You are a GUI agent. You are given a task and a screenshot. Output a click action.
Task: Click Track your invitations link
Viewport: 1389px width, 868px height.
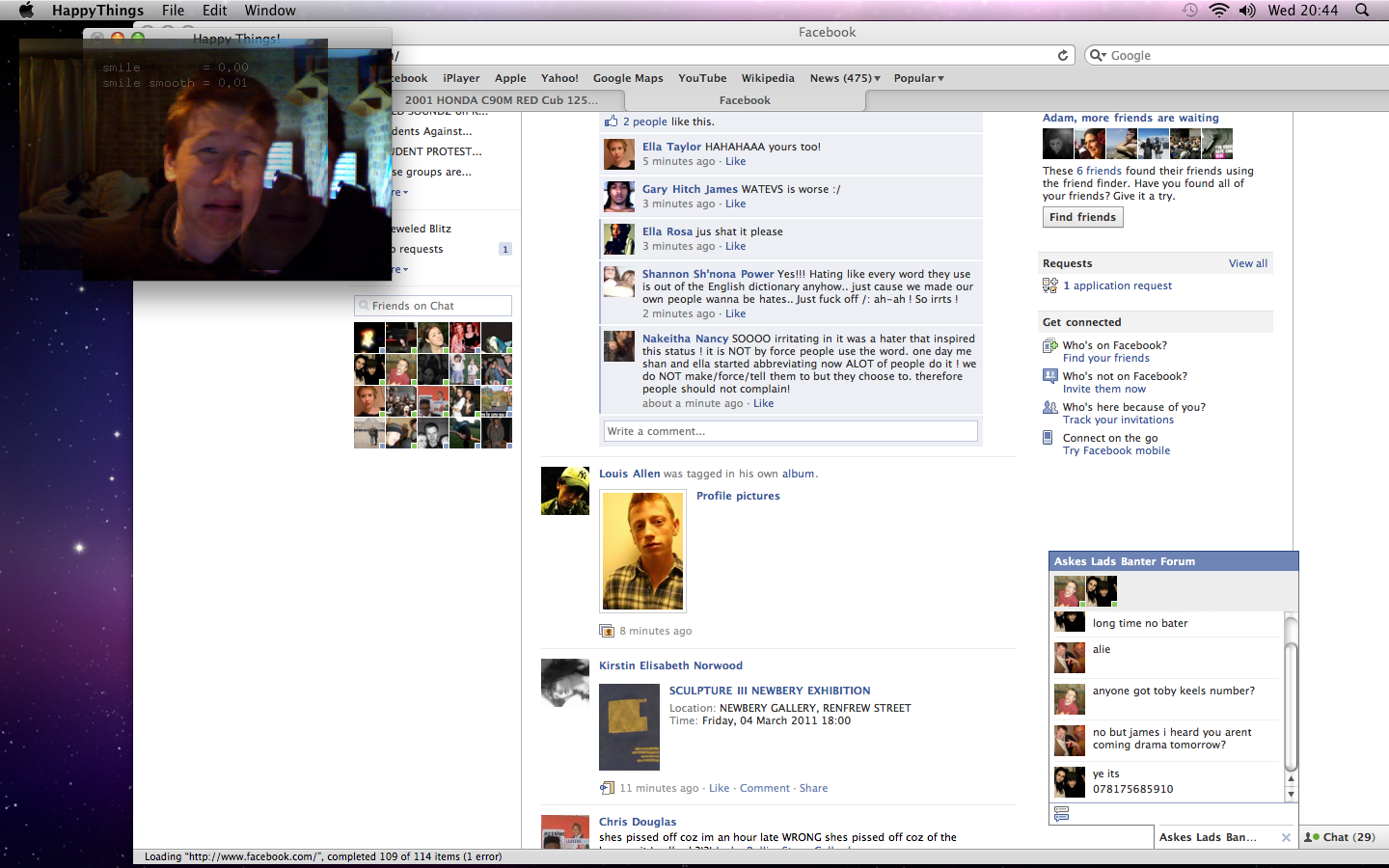(x=1118, y=420)
